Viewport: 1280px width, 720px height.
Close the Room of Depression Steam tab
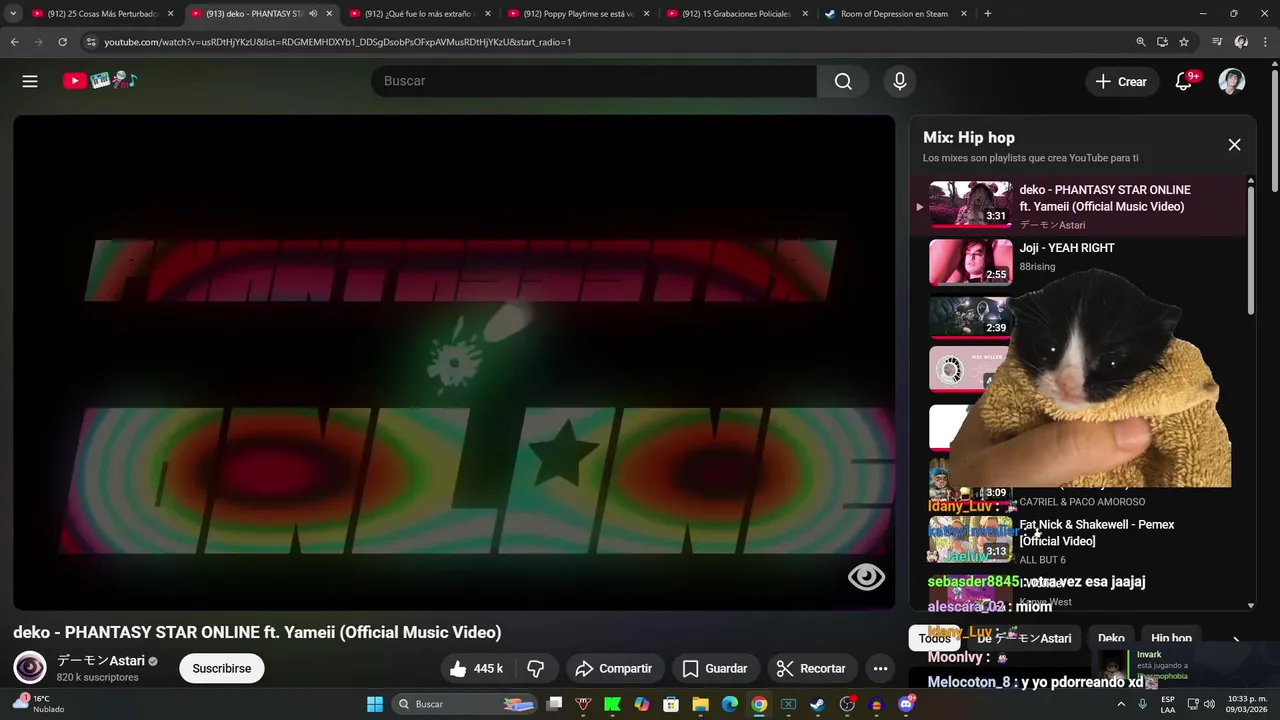[x=964, y=14]
